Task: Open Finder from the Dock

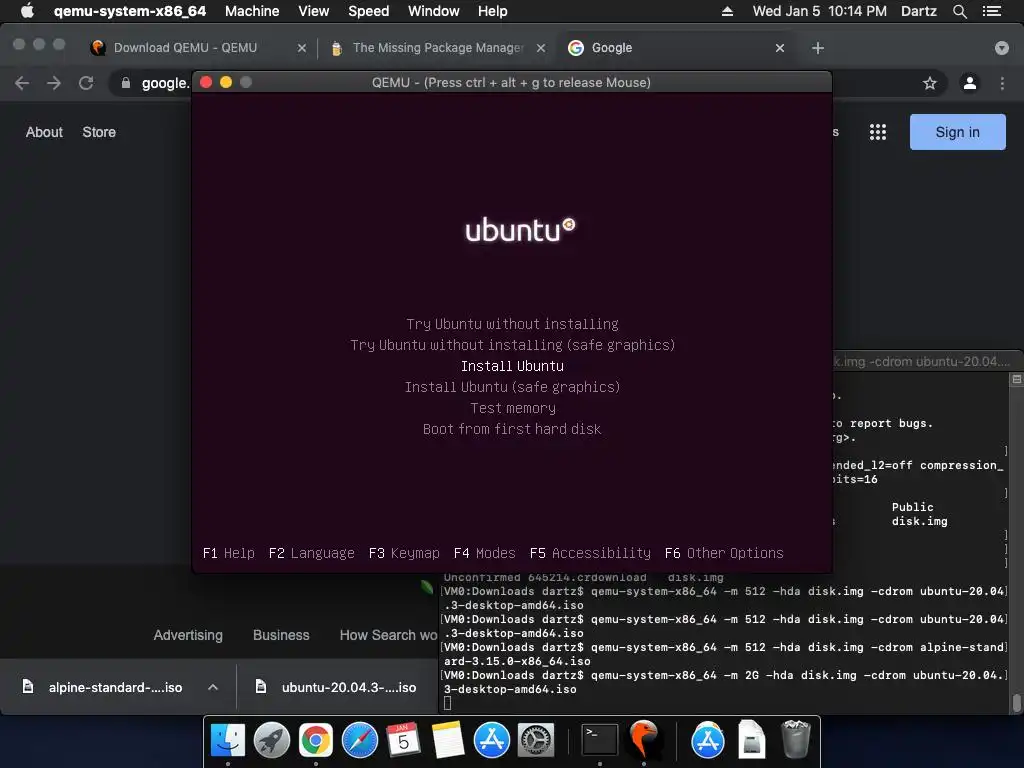Action: coord(227,741)
